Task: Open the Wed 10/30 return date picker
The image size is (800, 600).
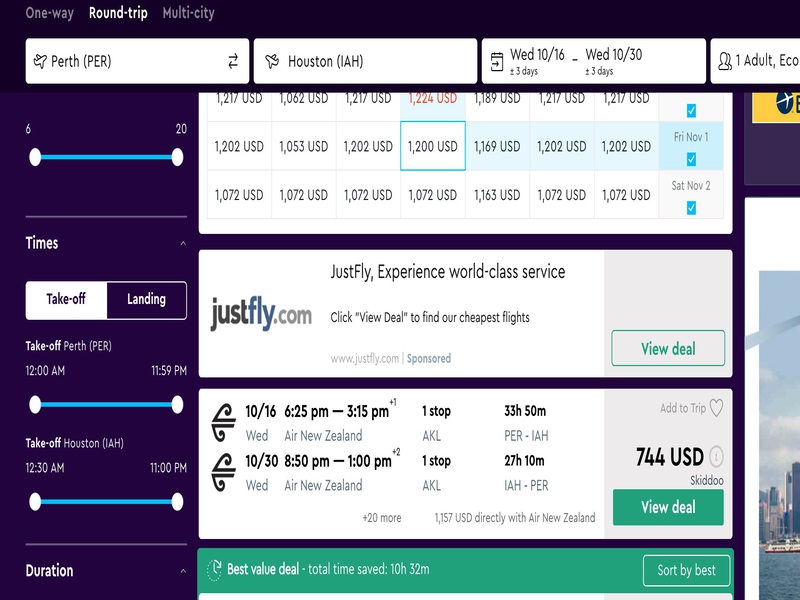Action: 614,61
